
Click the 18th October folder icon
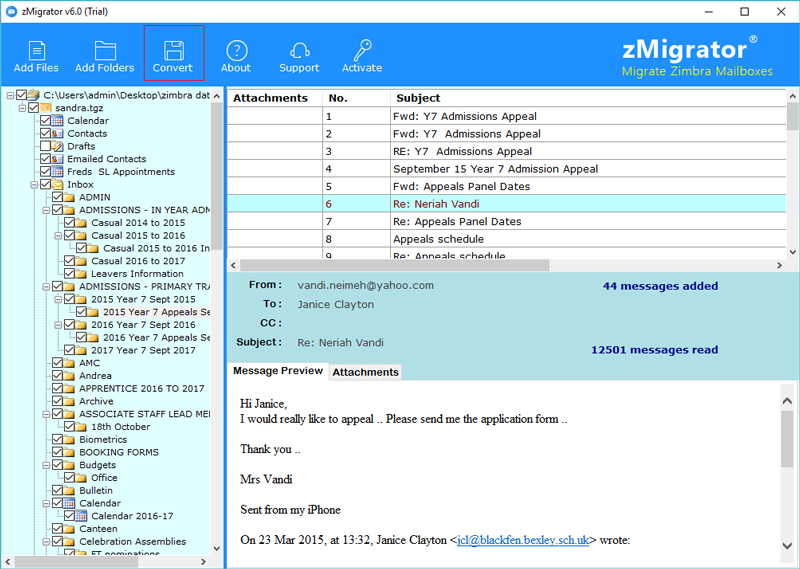coord(82,427)
